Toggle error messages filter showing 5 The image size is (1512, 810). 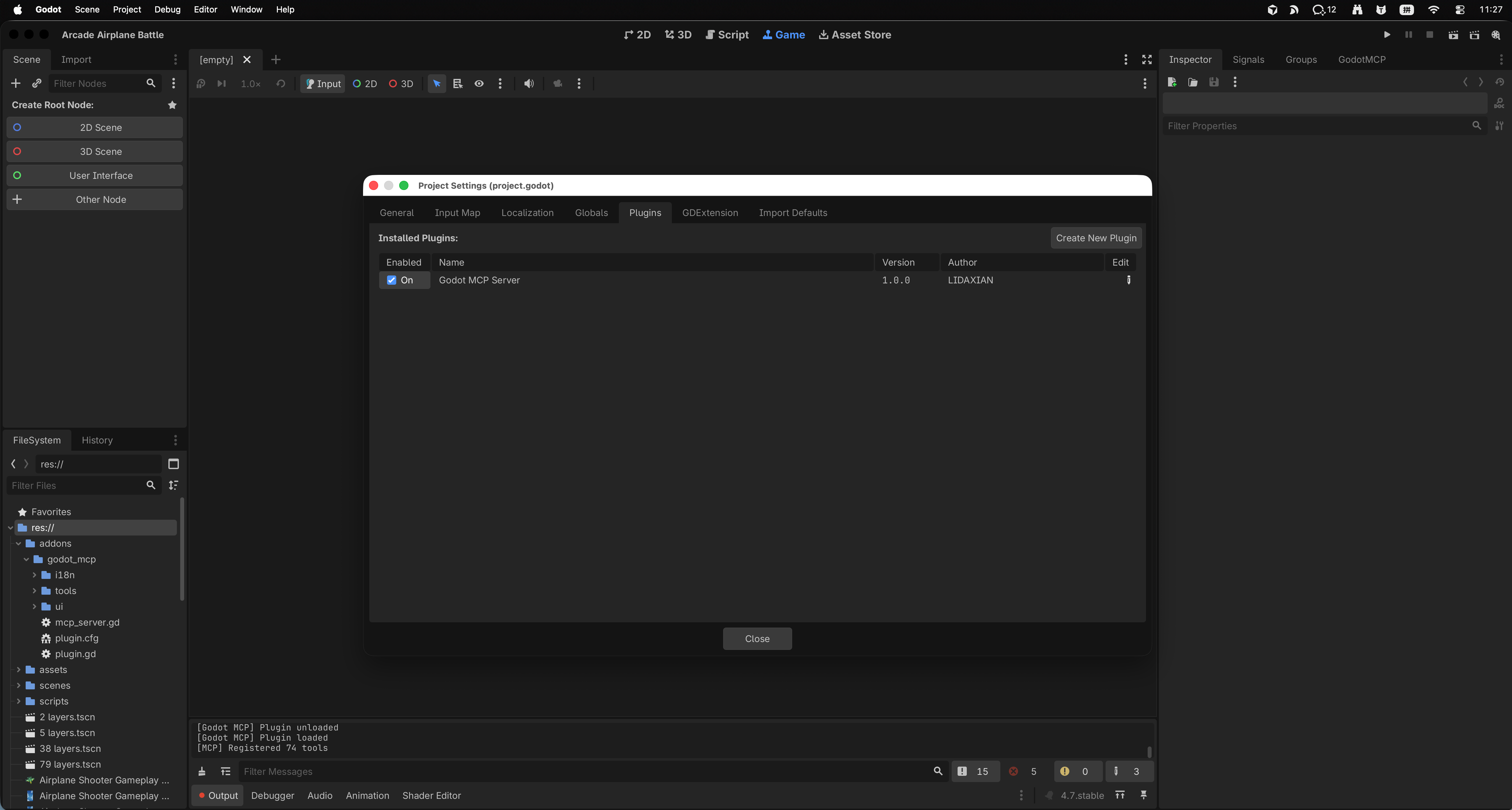click(x=1025, y=771)
